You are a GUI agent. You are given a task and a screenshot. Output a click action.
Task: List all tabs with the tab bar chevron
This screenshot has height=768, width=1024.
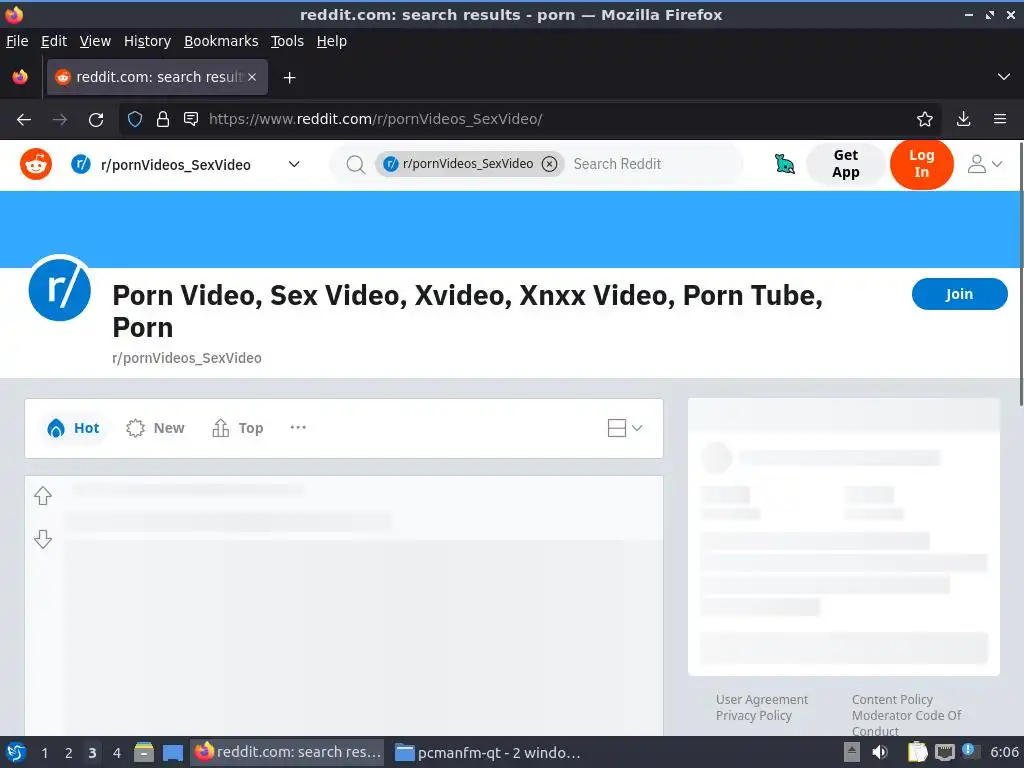1004,77
